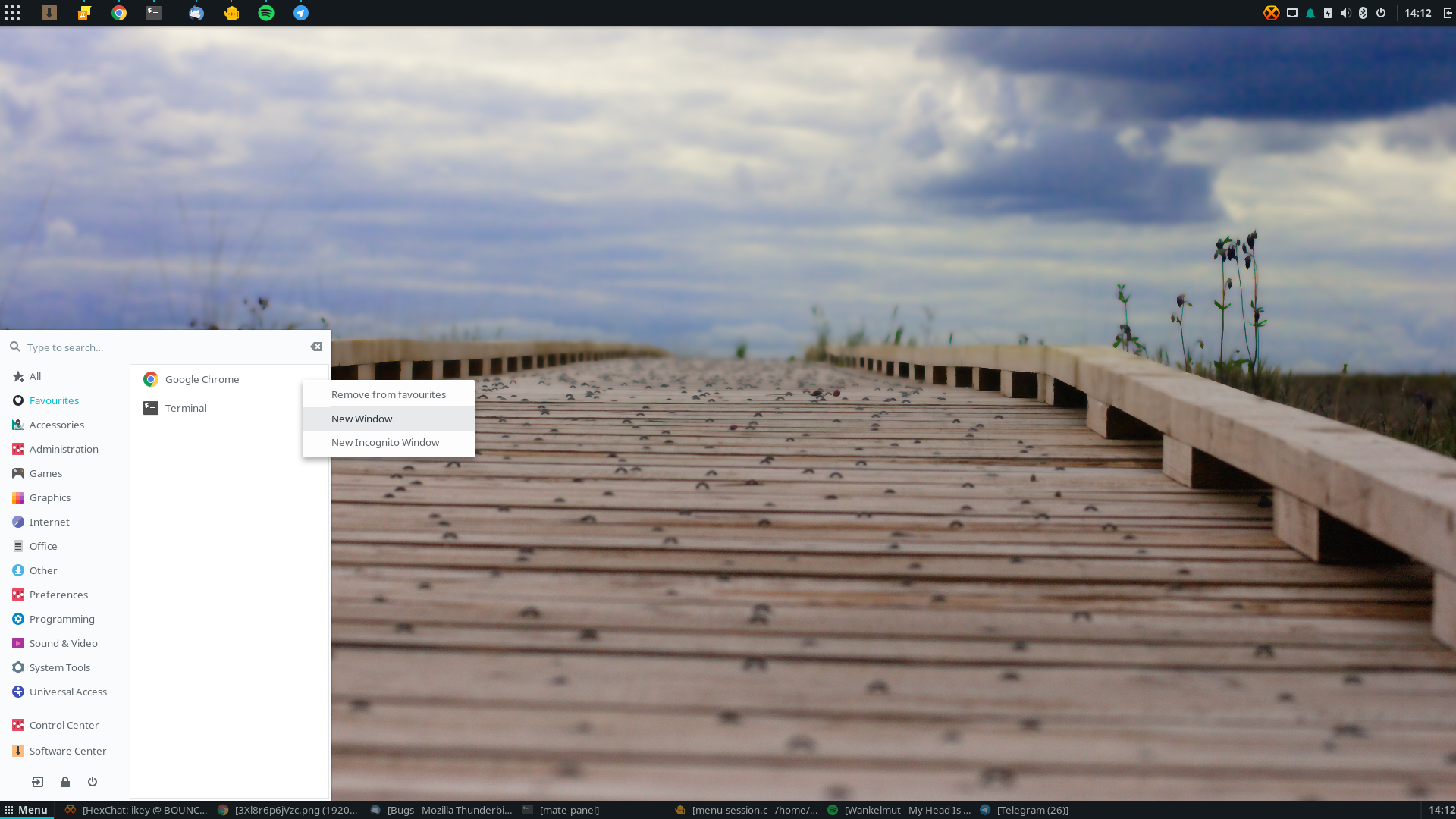This screenshot has width=1456, height=819.
Task: Switch to HexChat window in taskbar
Action: (x=136, y=810)
